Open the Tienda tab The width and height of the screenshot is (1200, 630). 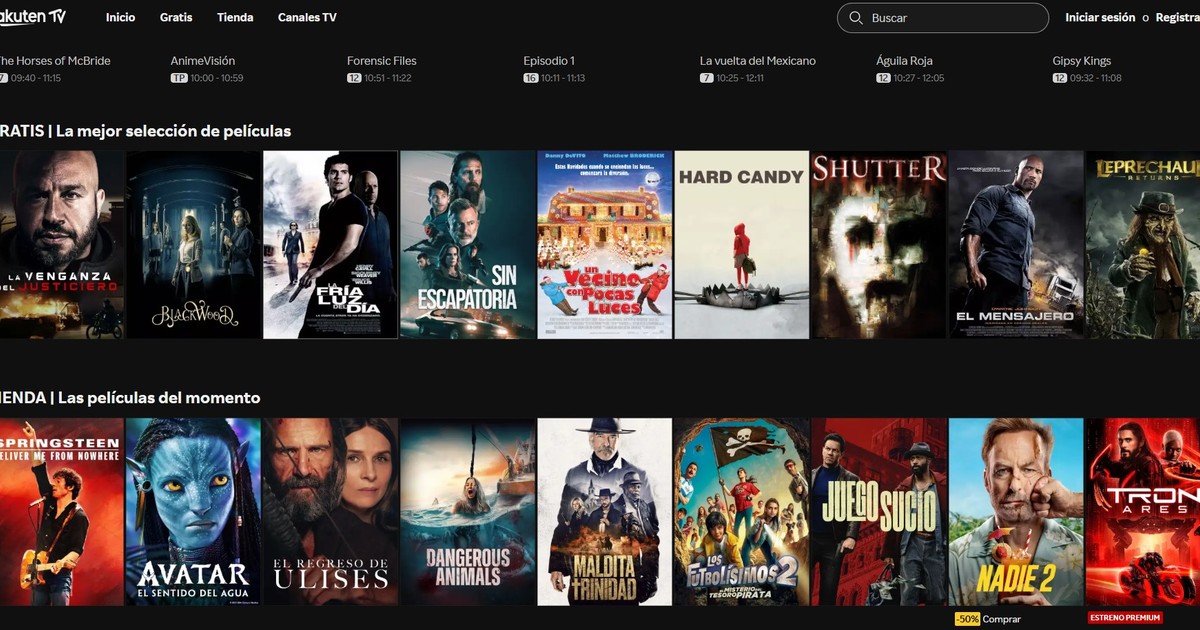(235, 18)
